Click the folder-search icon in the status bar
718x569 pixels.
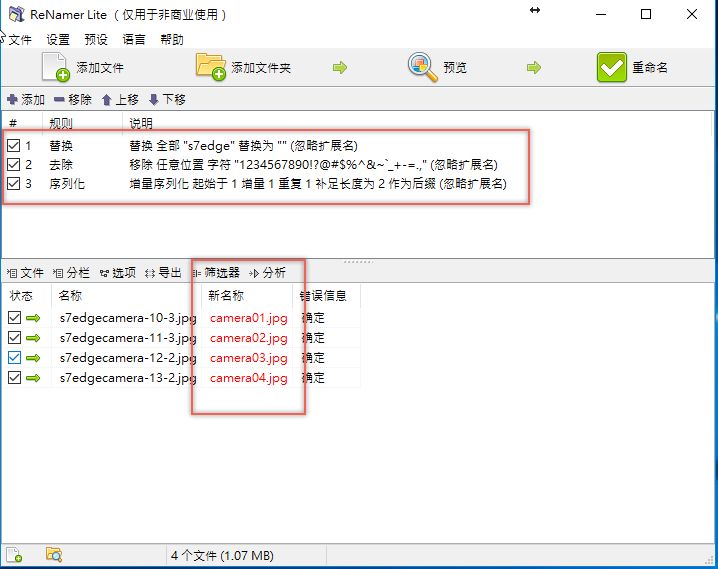tap(54, 555)
